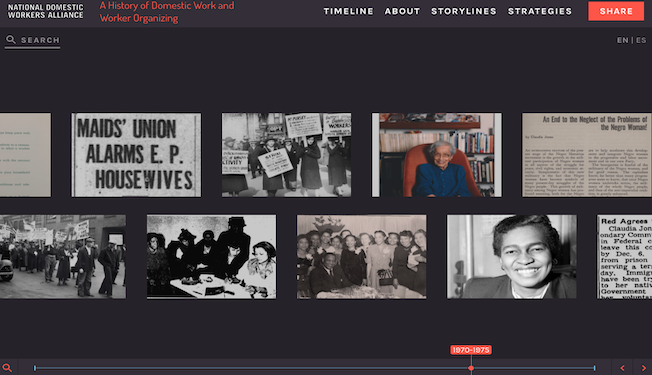Open elderly woman in orange chair photo

pos(437,155)
